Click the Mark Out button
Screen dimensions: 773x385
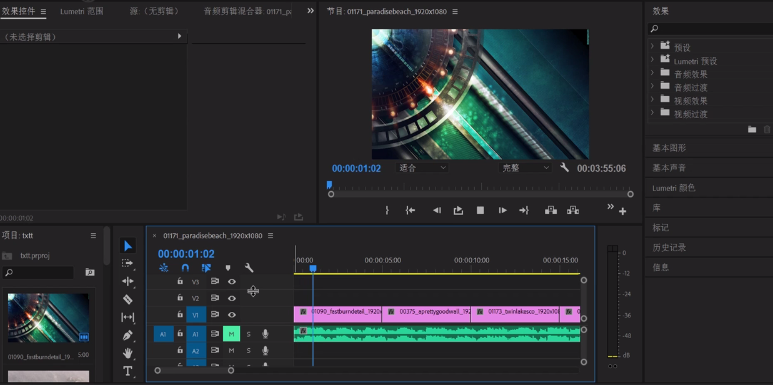click(x=387, y=210)
